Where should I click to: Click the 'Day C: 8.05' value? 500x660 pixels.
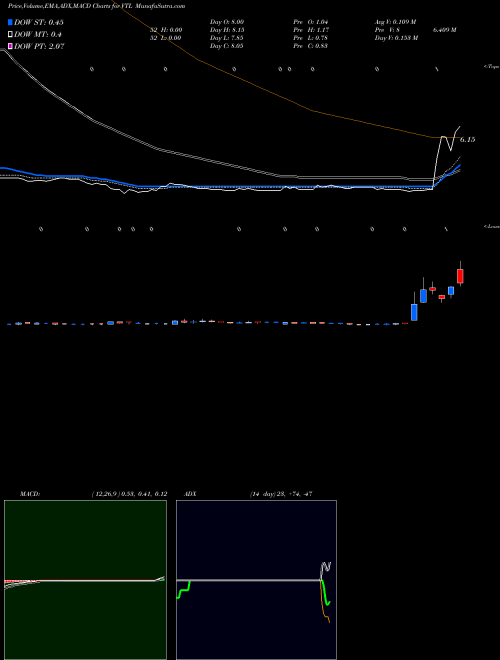[226, 46]
